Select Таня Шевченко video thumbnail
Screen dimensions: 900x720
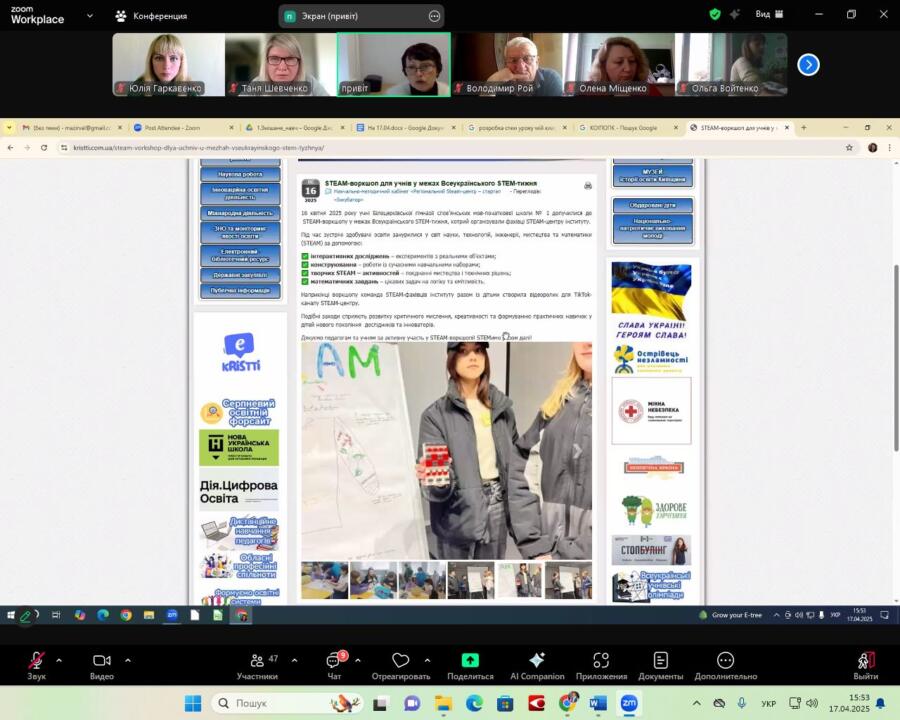pos(281,64)
